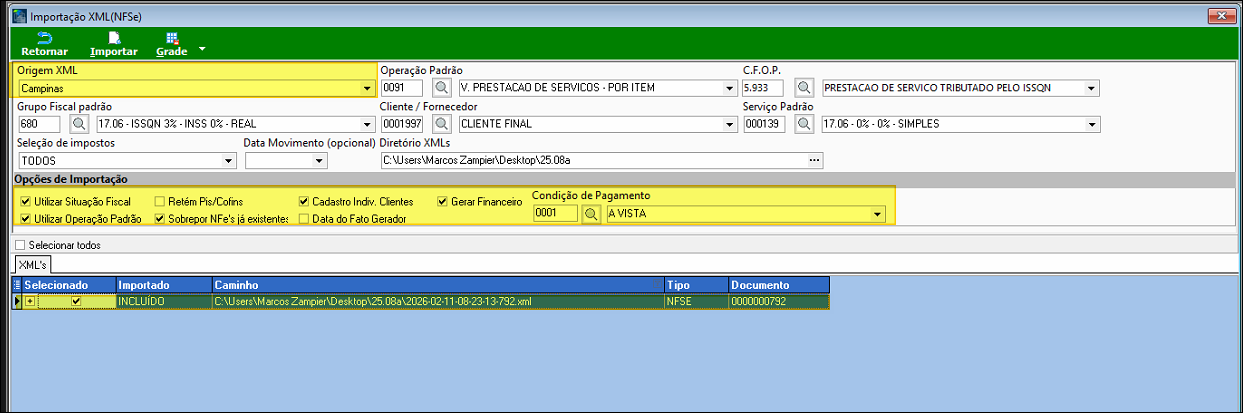1243x413 pixels.
Task: Click the NFSE type cell
Action: tap(696, 301)
